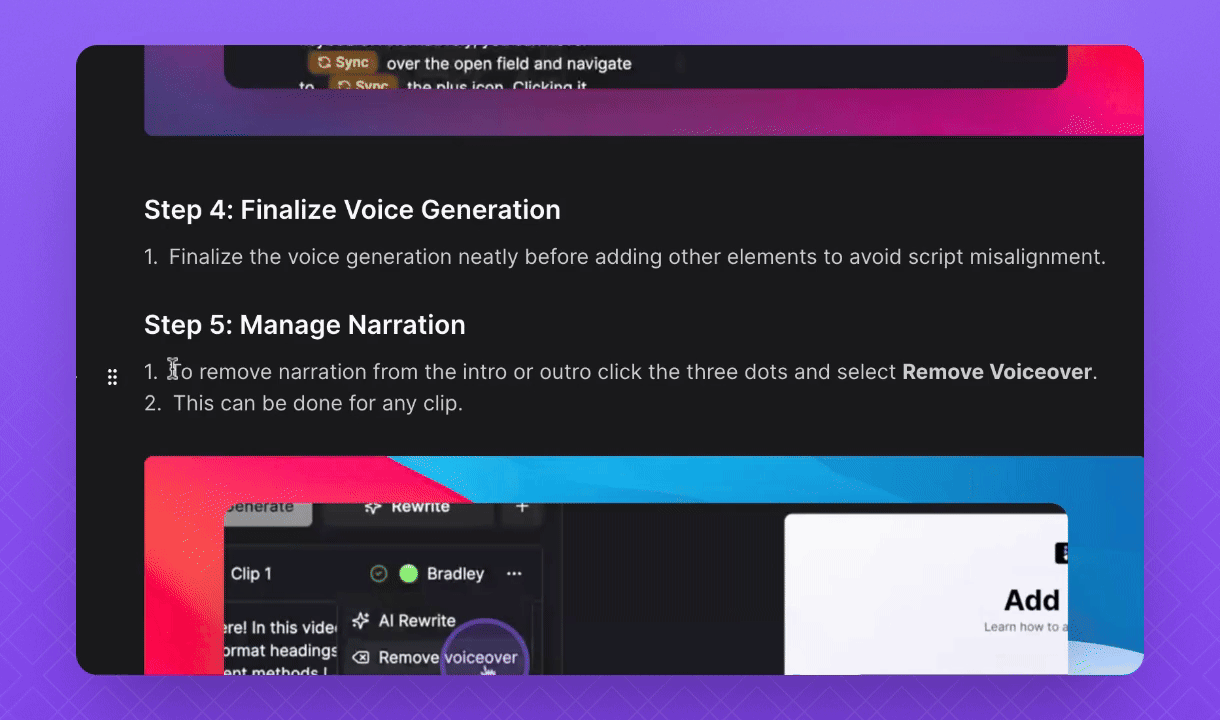This screenshot has height=720, width=1220.
Task: Click the six-dot drag handle beside Step 5 list
Action: point(112,377)
